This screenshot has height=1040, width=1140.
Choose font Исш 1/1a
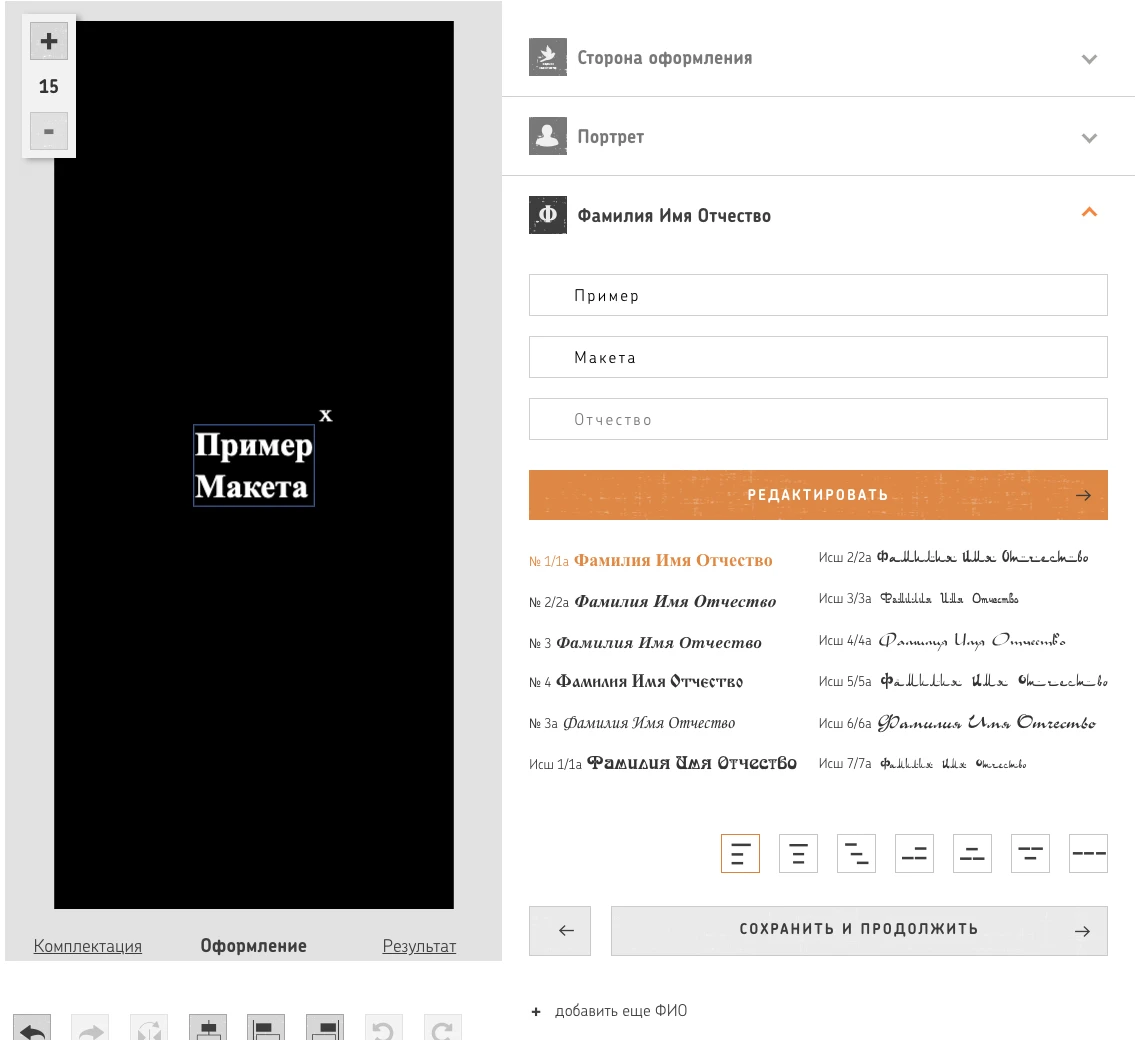point(663,764)
